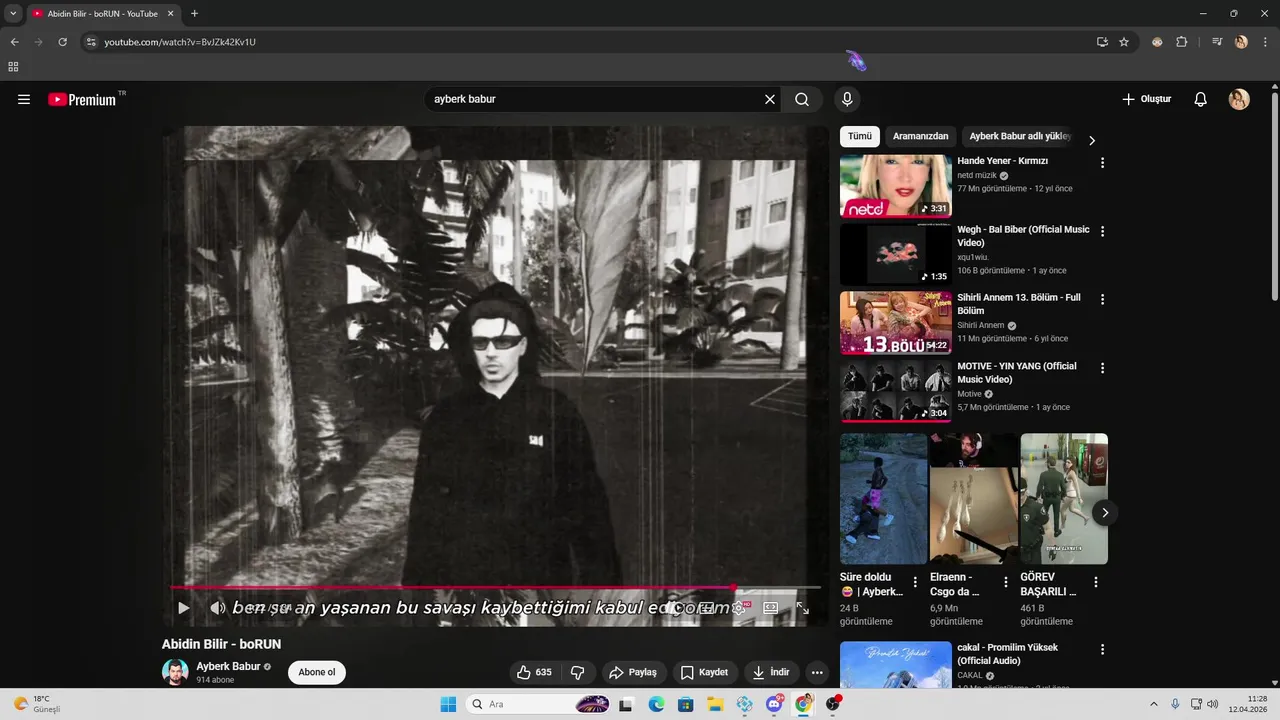The image size is (1280, 720).
Task: Open player settings gear
Action: pyautogui.click(x=739, y=607)
